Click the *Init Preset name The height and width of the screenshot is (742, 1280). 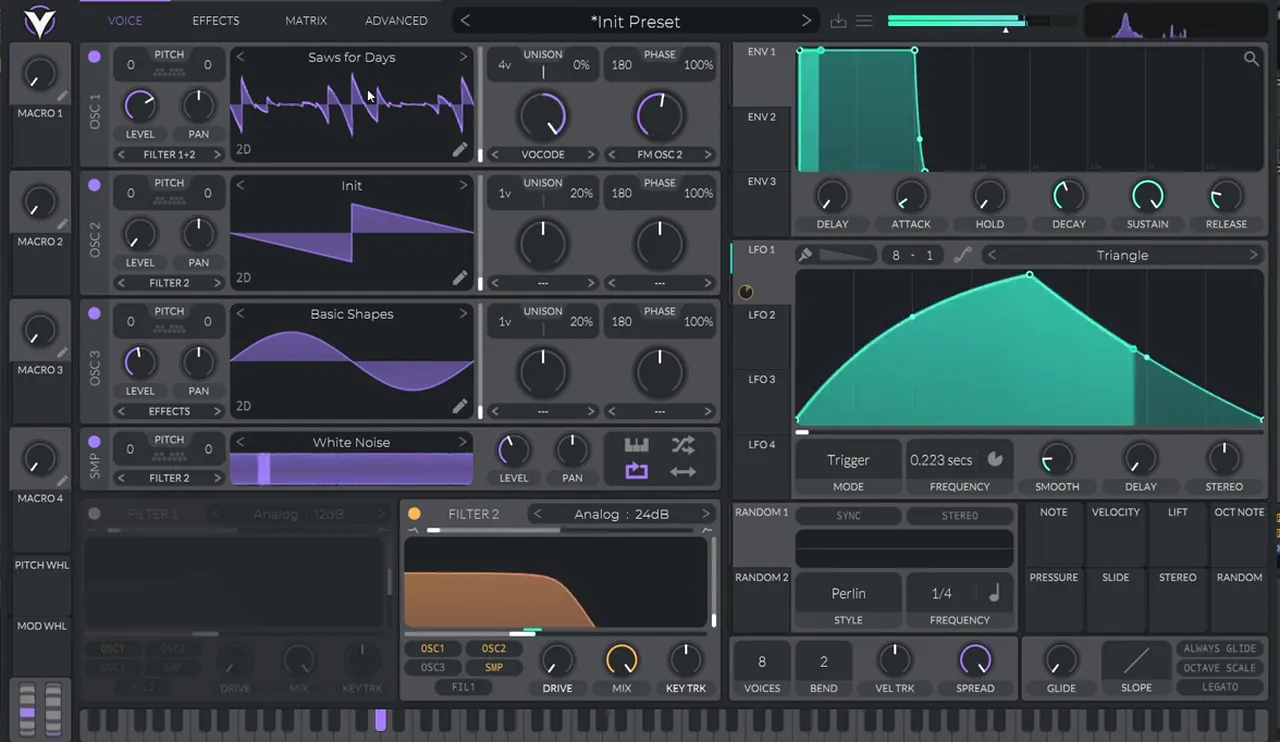click(635, 21)
